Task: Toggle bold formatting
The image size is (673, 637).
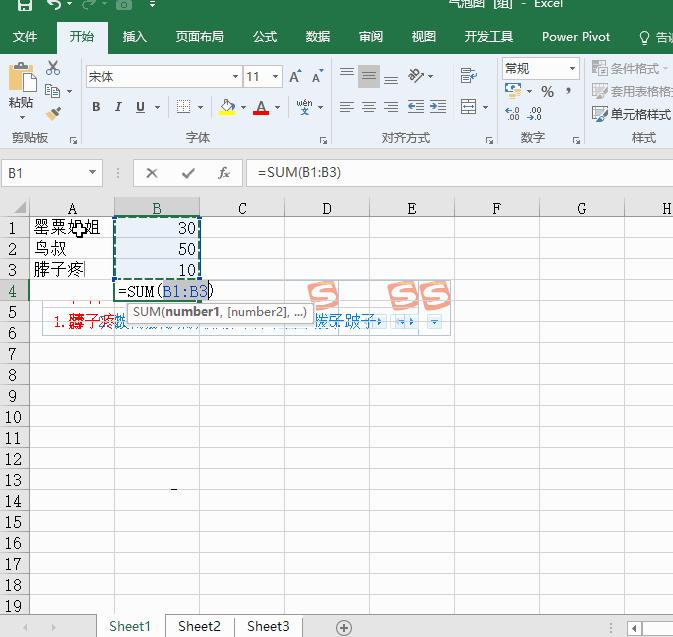Action: (96, 107)
